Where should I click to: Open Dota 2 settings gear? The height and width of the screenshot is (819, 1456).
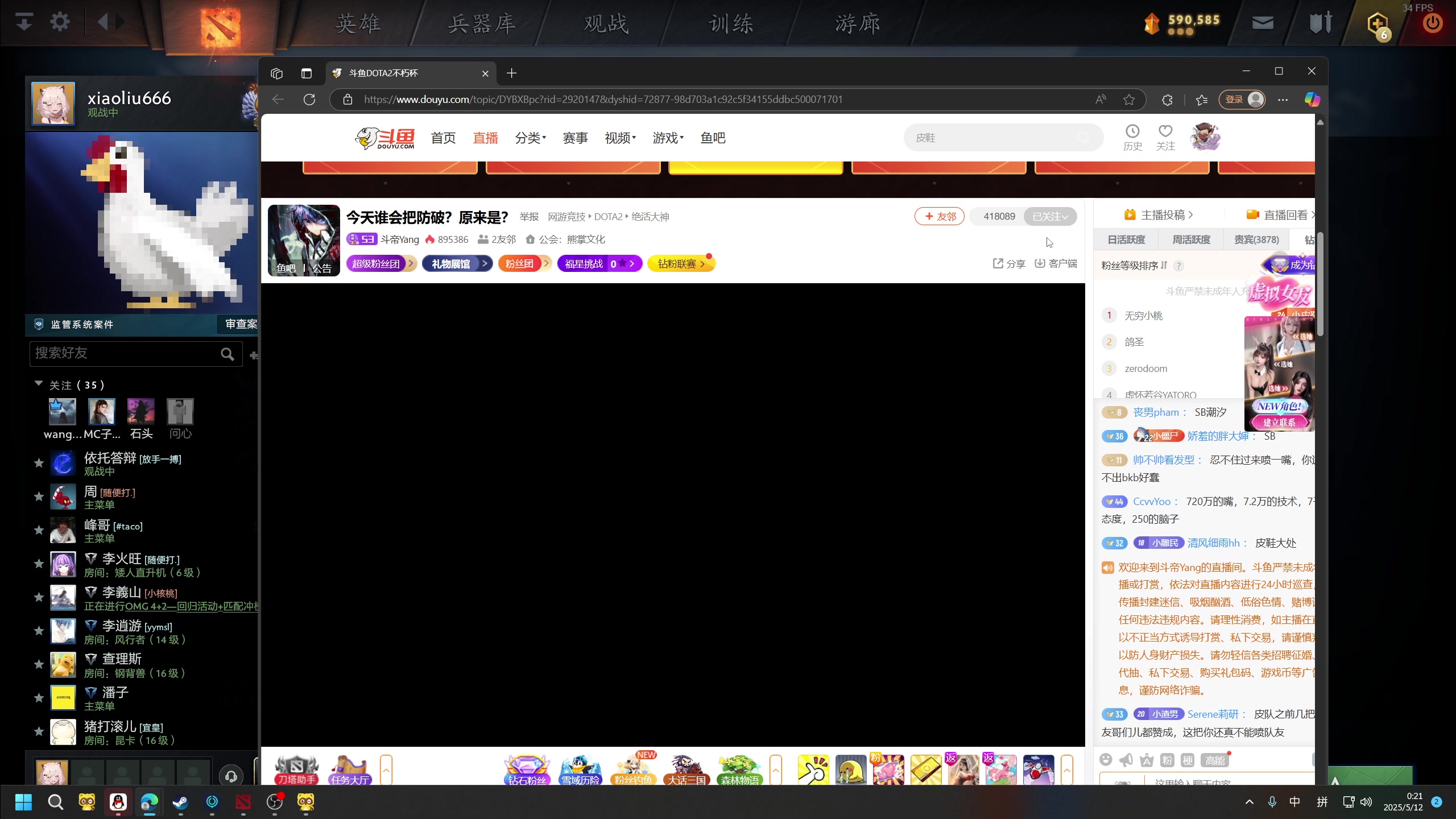tap(60, 22)
